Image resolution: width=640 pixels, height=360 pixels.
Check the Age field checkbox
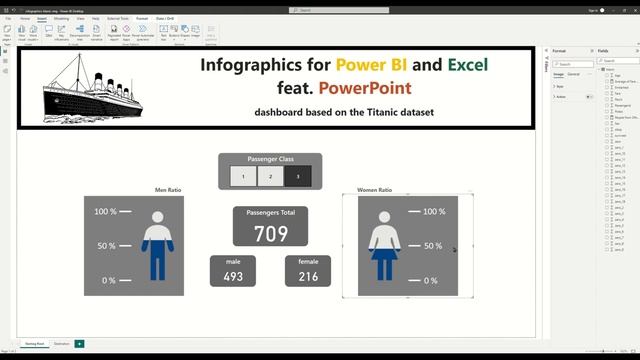click(x=607, y=76)
